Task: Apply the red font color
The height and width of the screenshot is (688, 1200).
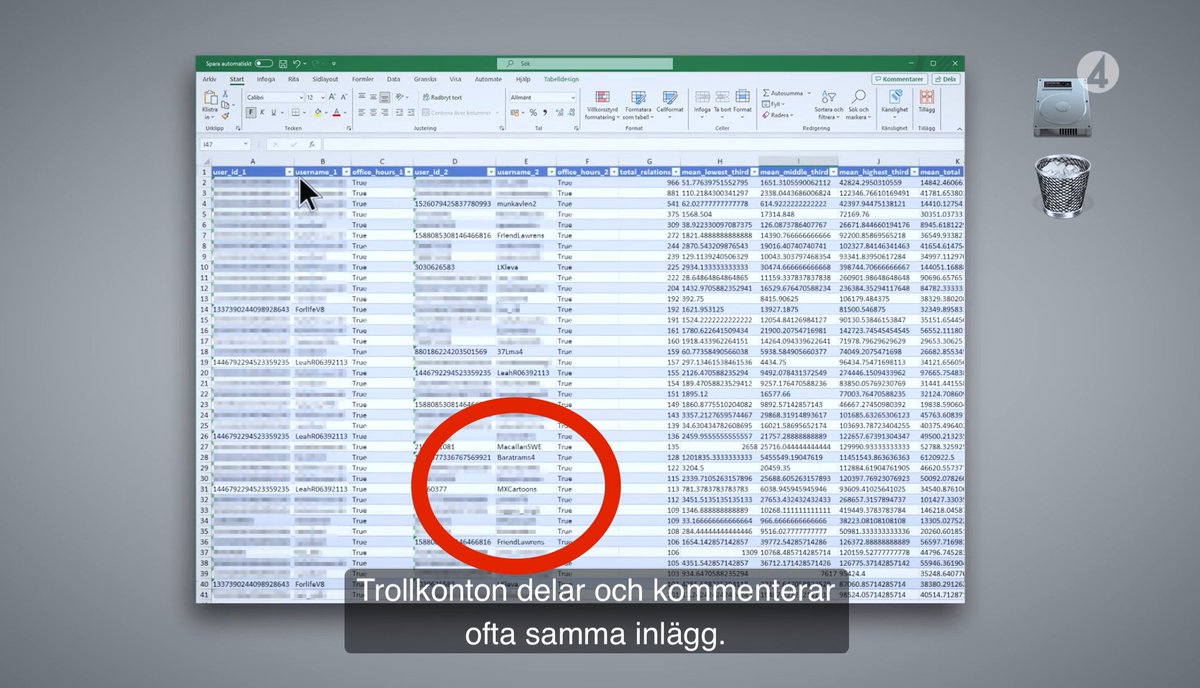Action: 336,113
